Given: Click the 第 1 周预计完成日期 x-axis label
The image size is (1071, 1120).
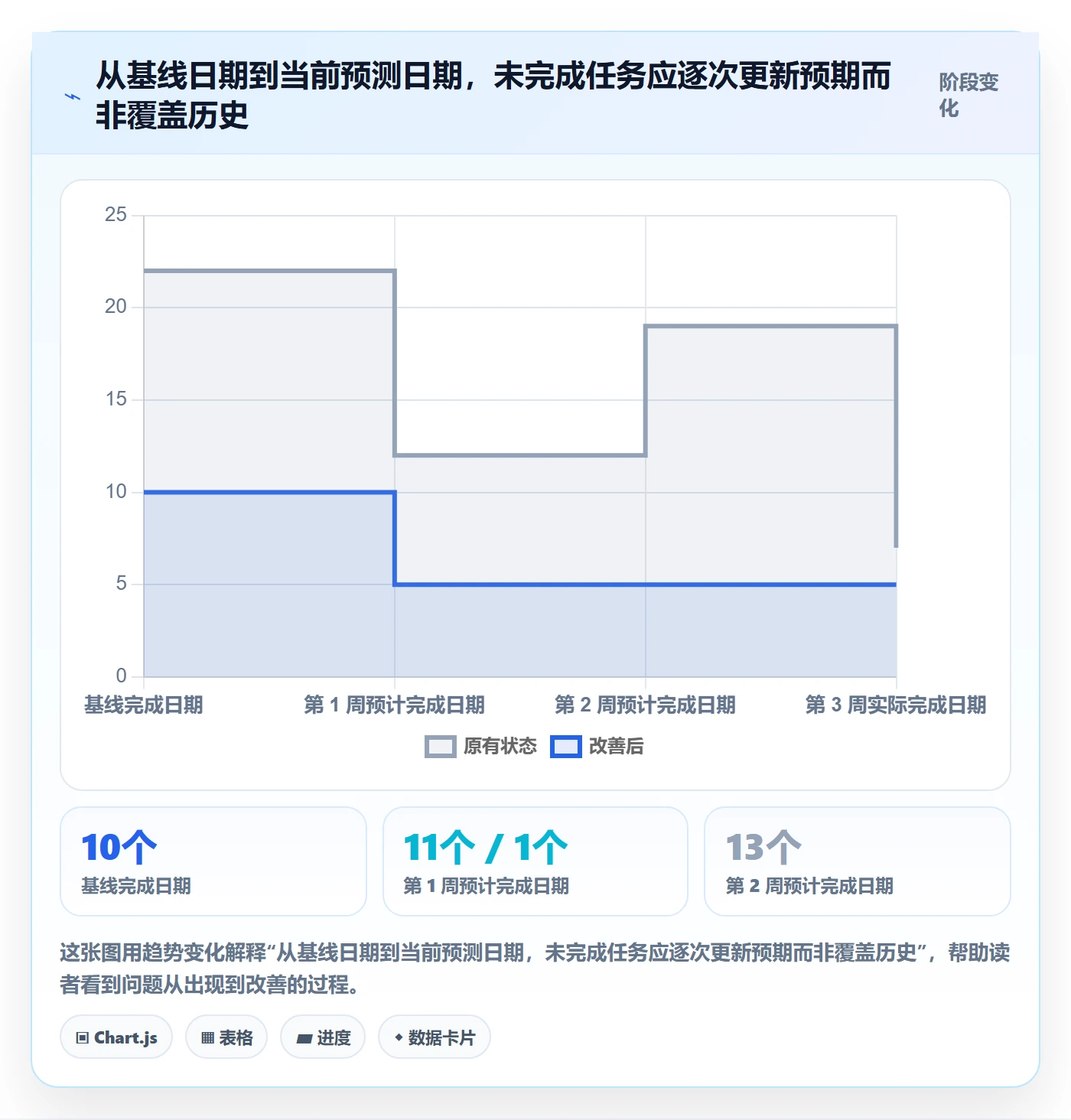Looking at the screenshot, I should tap(395, 705).
